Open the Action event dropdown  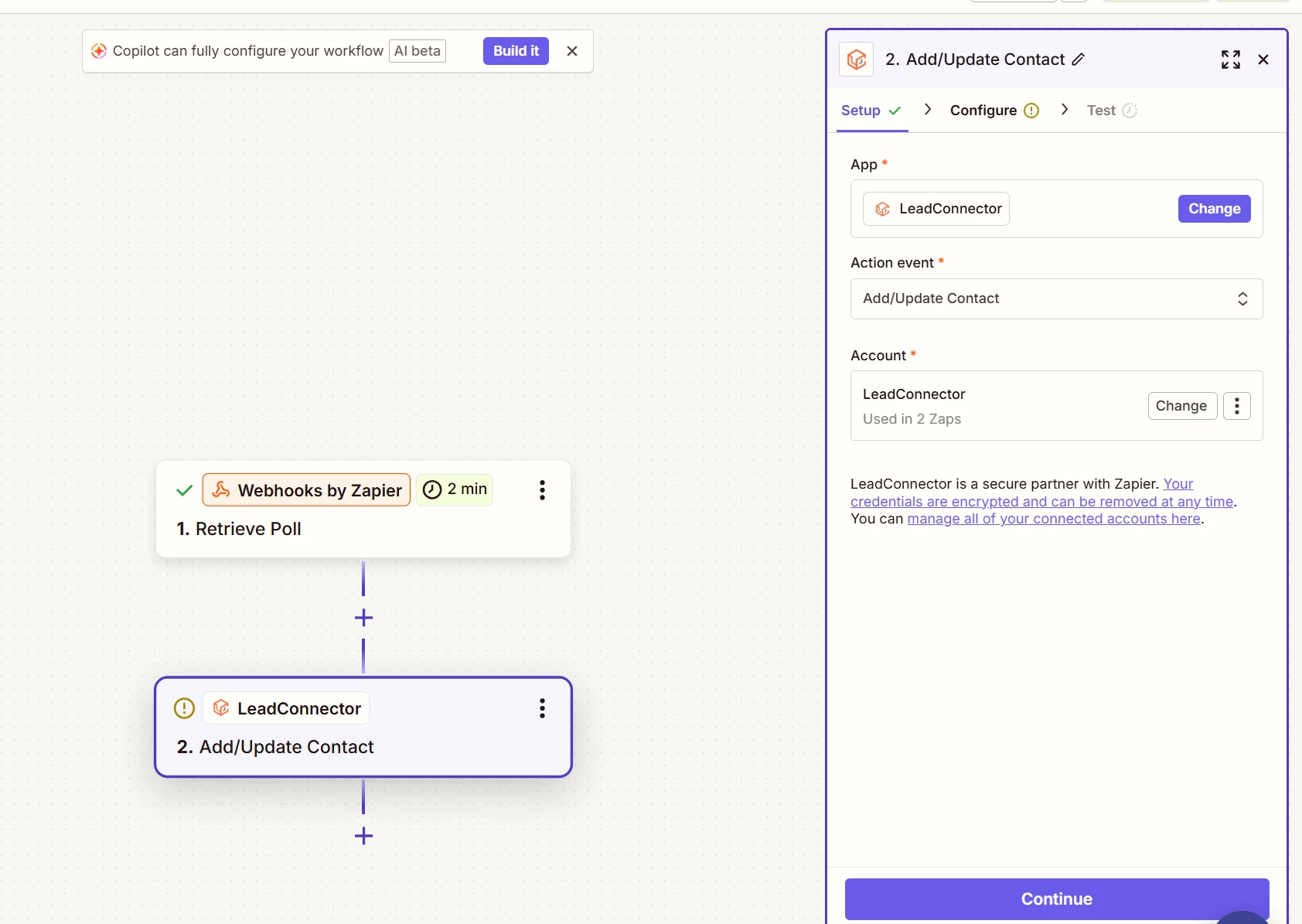[x=1056, y=298]
